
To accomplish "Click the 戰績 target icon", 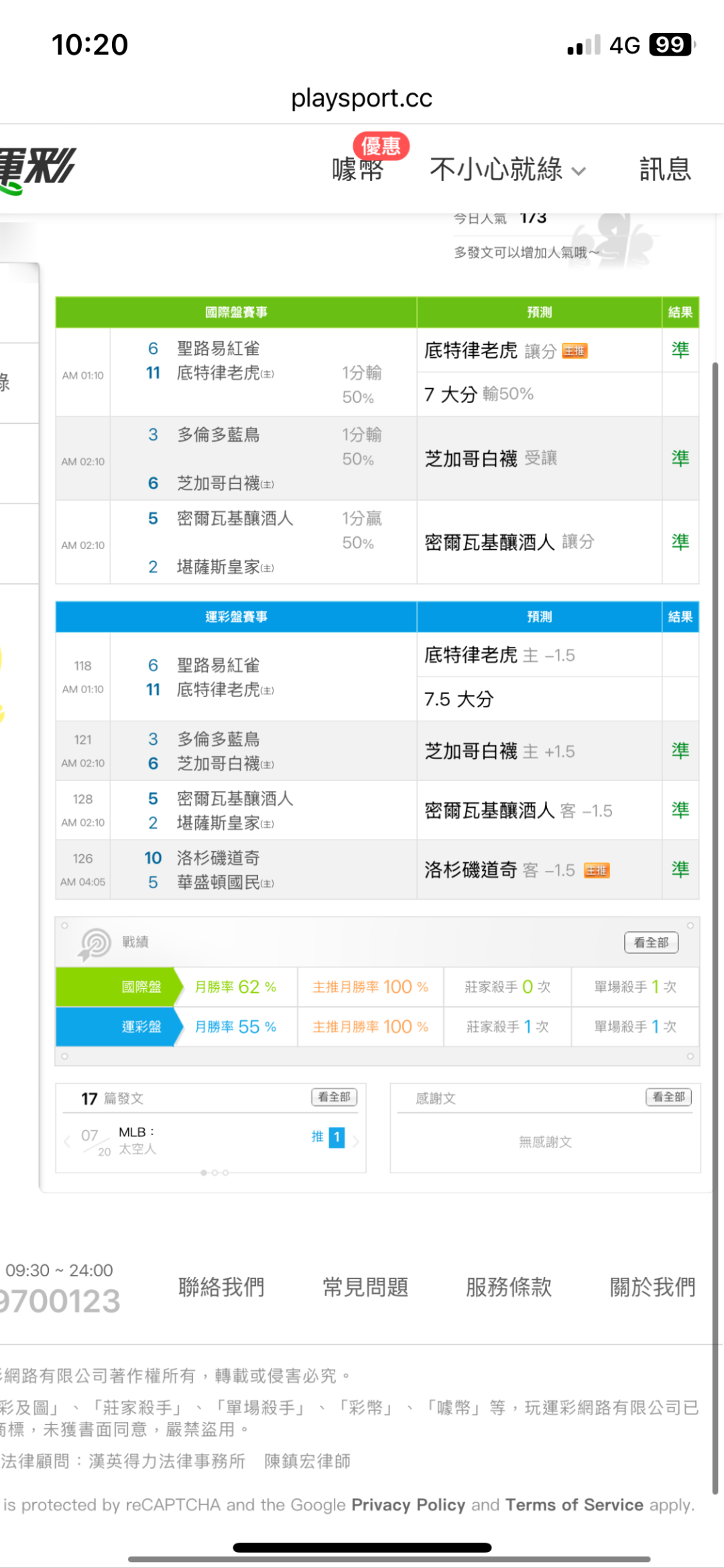I will point(95,944).
